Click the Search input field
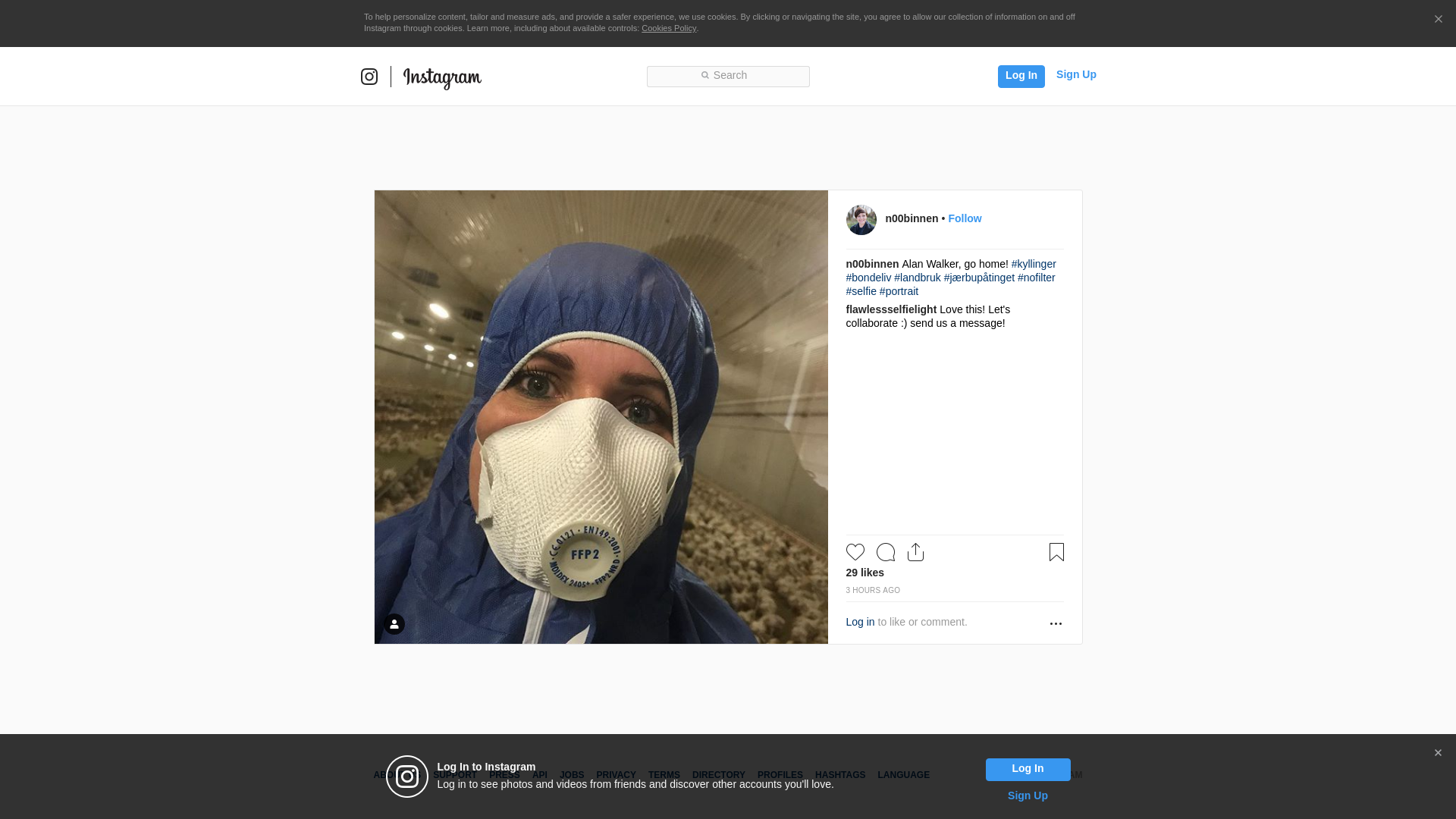 pos(728,76)
